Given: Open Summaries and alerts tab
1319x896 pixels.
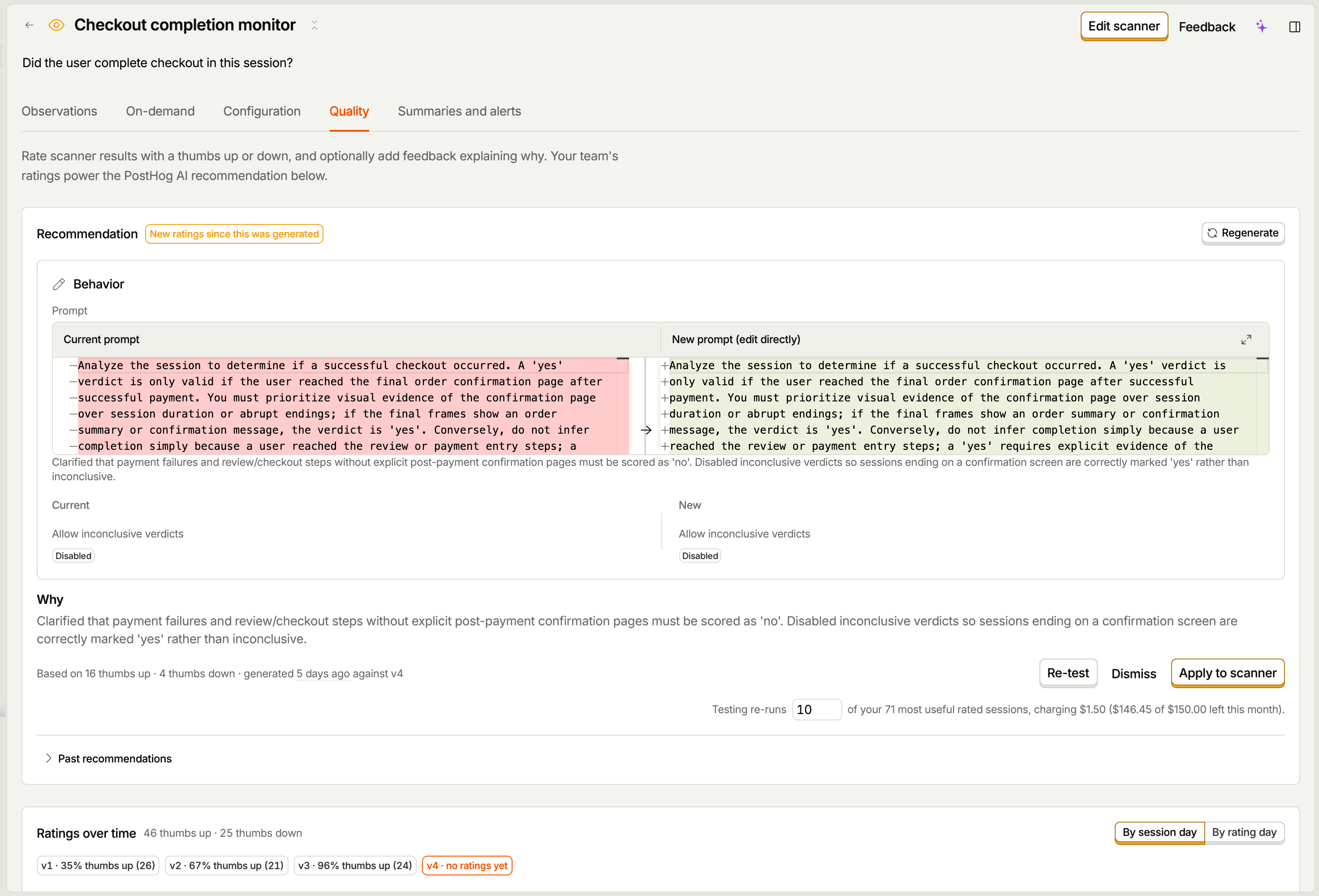Looking at the screenshot, I should pos(459,111).
